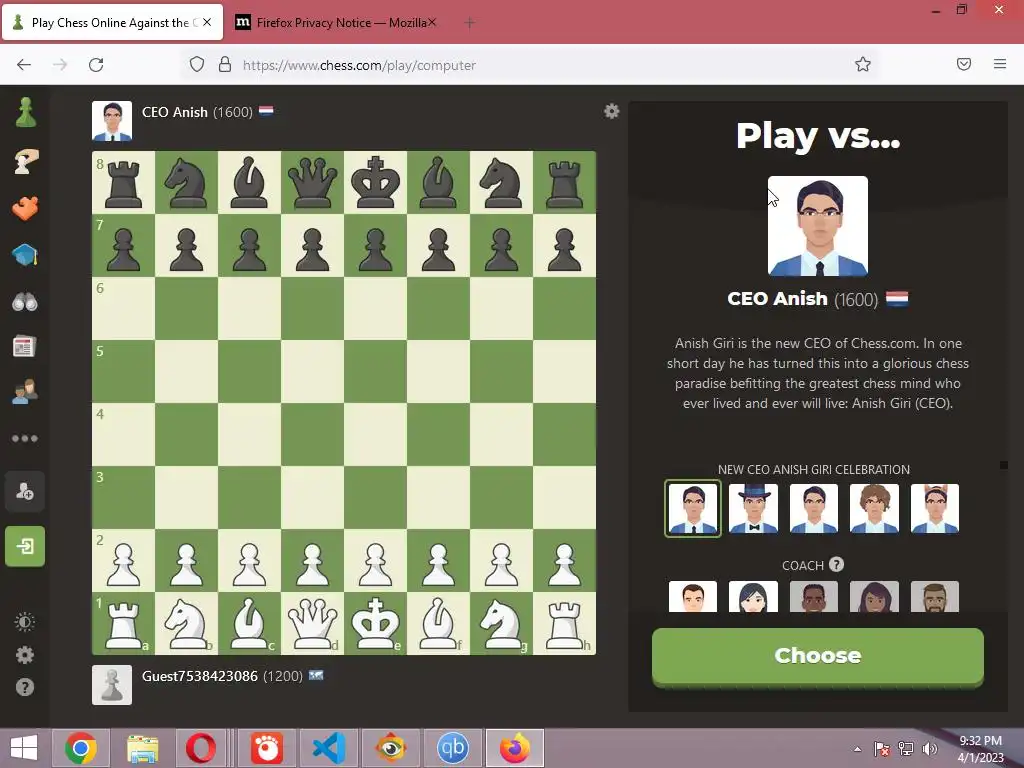Image resolution: width=1024 pixels, height=768 pixels.
Task: Toggle the light/dark theme sidebar icon
Action: (x=25, y=622)
